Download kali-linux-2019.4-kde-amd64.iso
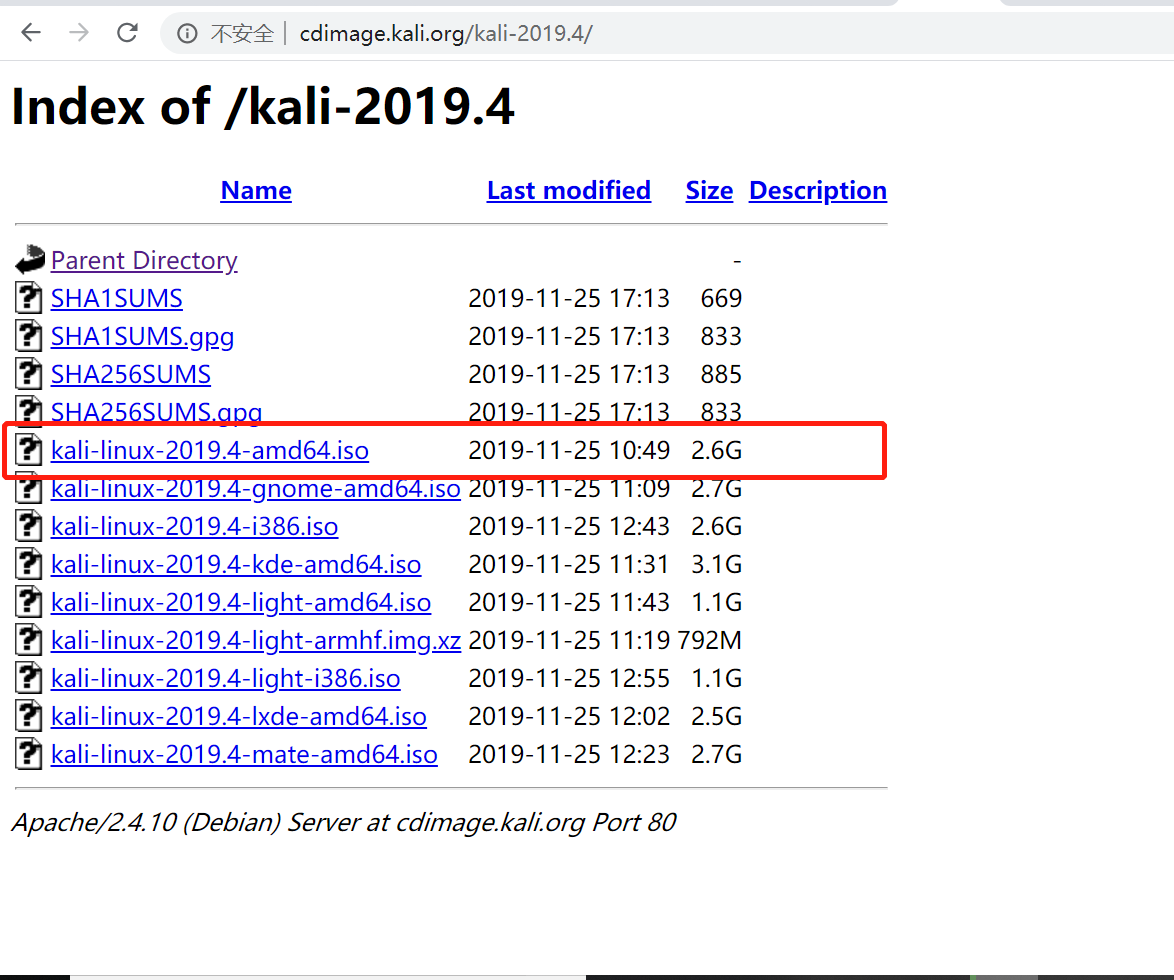Screen dimensions: 1174x980 [x=236, y=564]
